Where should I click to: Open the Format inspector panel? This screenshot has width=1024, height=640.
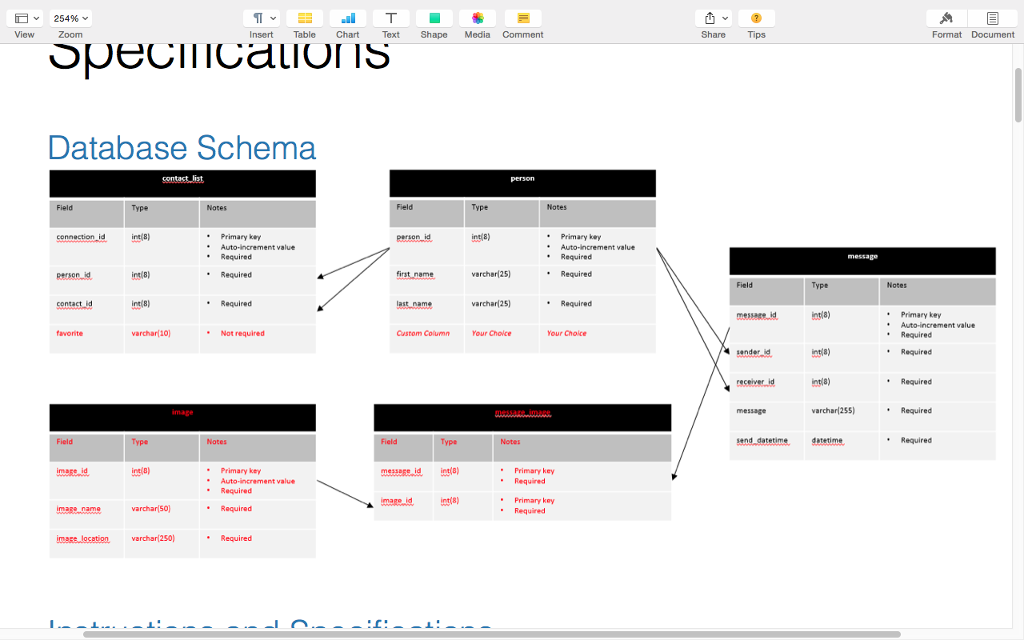(946, 18)
